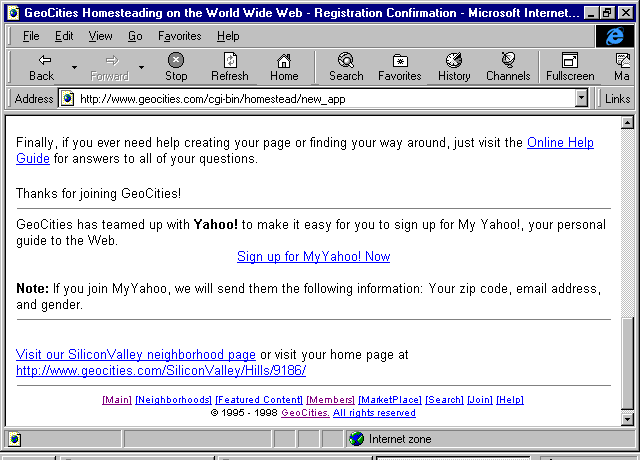The image size is (640, 460).
Task: Open the Go menu
Action: 135,36
